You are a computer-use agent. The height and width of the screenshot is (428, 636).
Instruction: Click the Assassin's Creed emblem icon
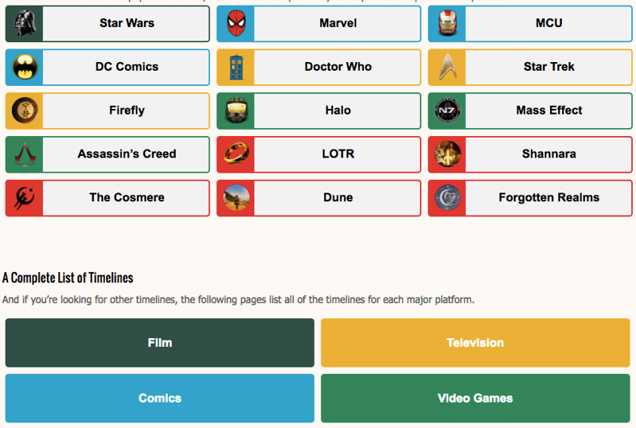click(25, 154)
